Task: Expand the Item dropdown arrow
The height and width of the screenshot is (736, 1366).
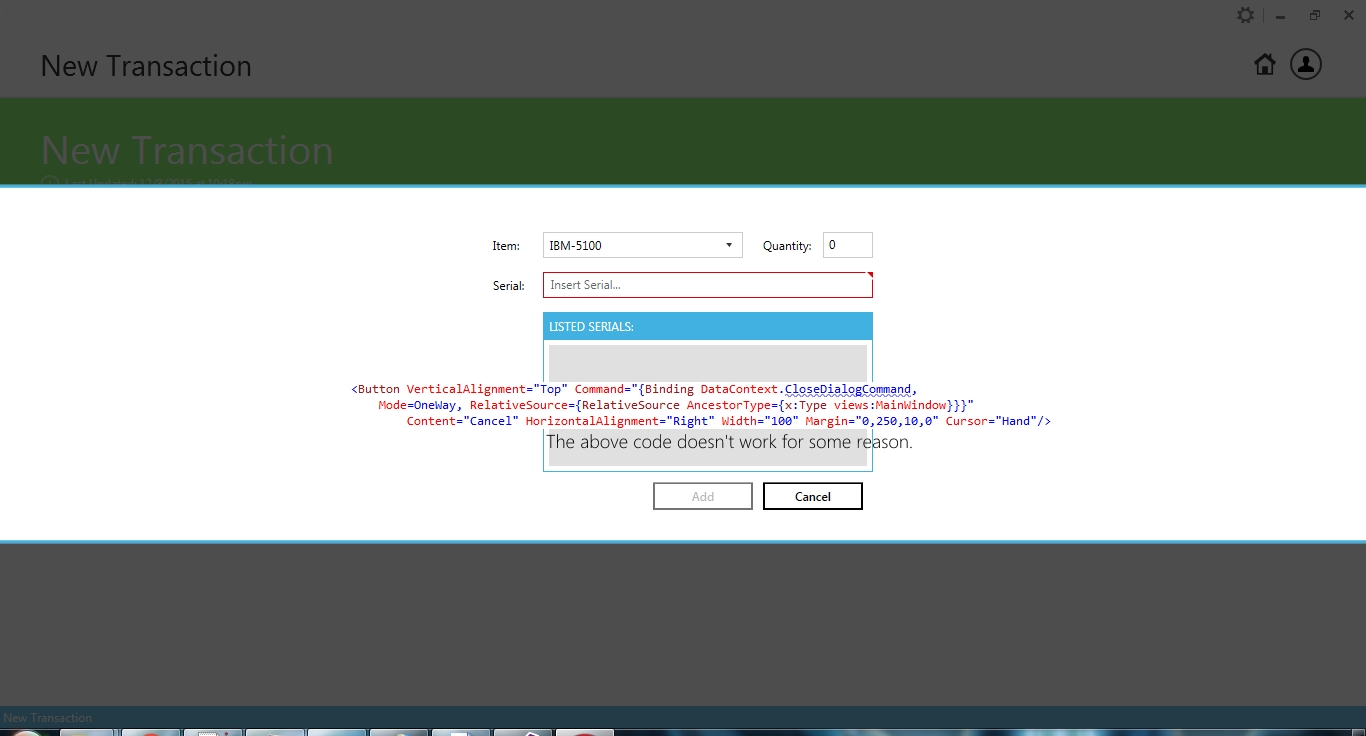Action: coord(730,245)
